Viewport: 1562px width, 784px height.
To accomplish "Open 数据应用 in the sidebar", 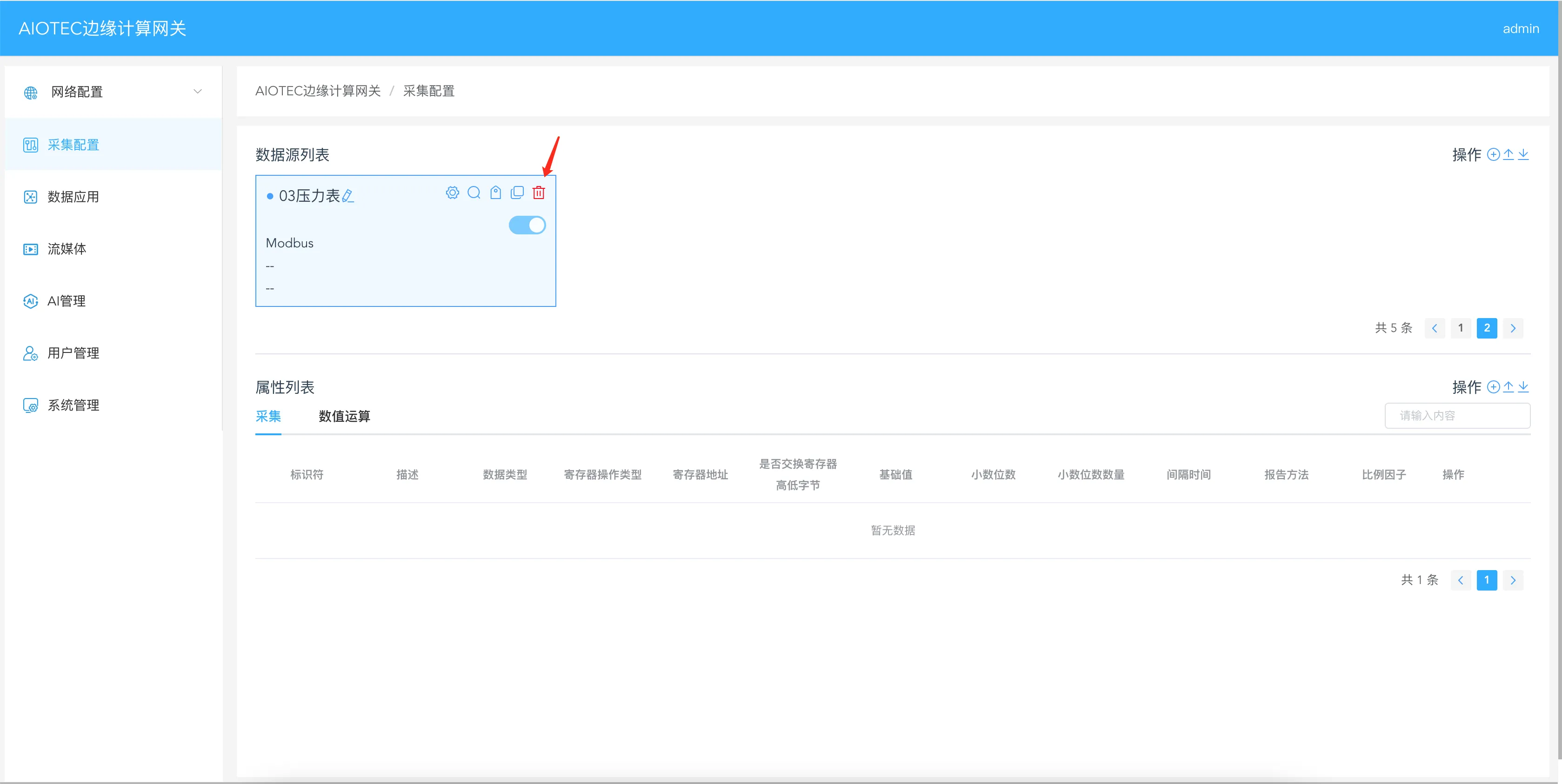I will (73, 196).
